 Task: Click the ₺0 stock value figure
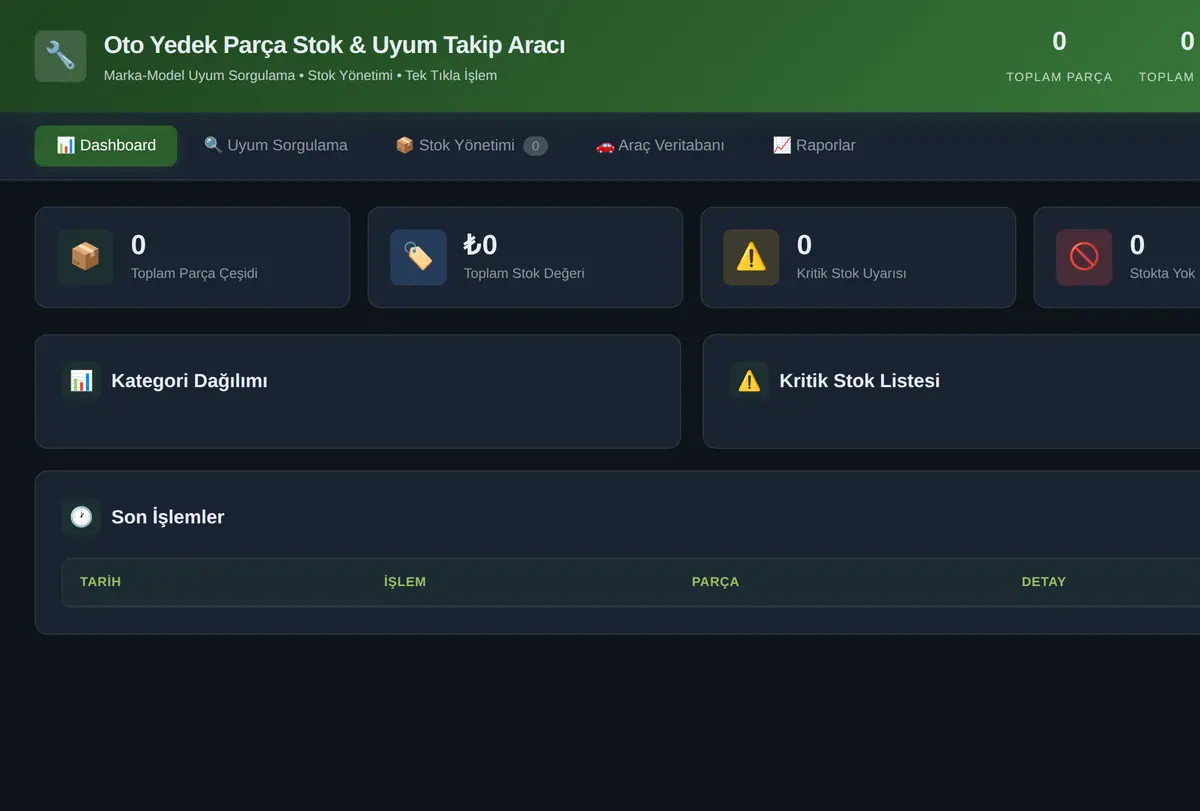pos(481,245)
